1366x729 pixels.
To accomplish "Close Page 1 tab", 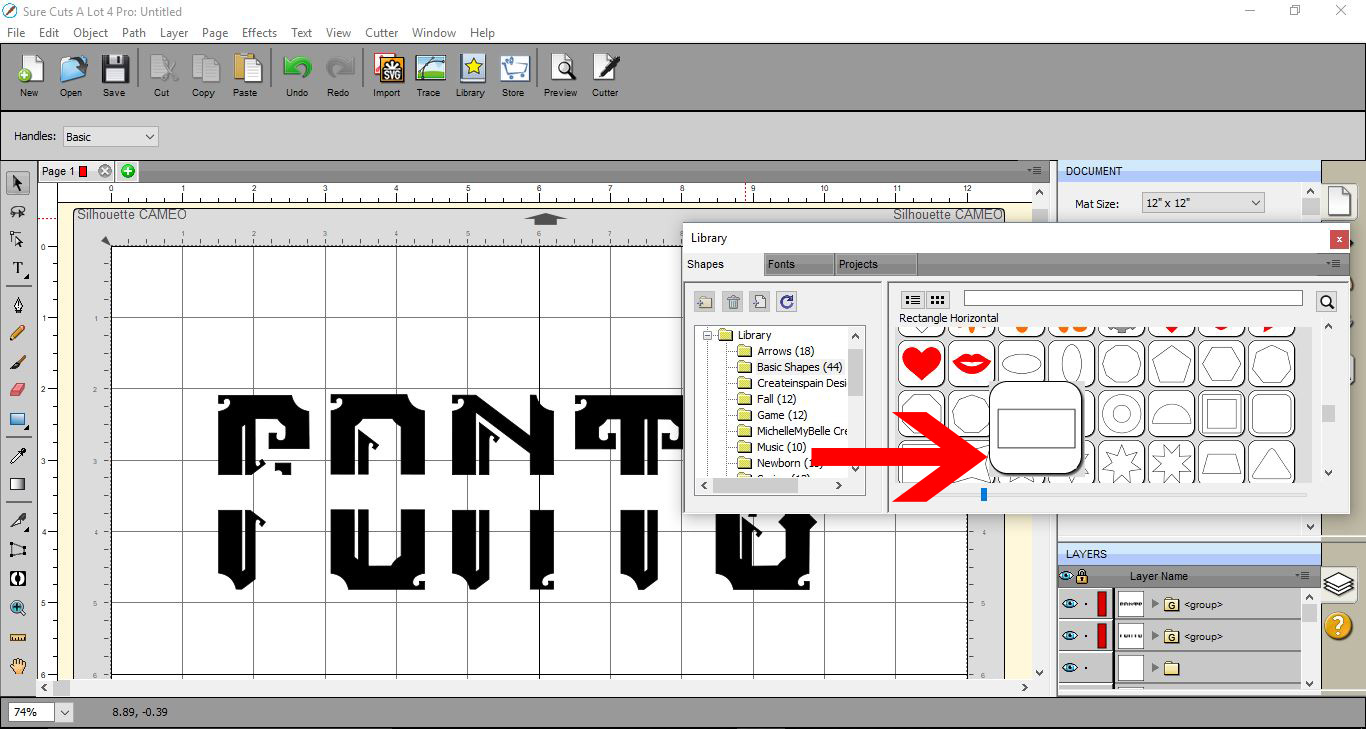I will pos(105,171).
